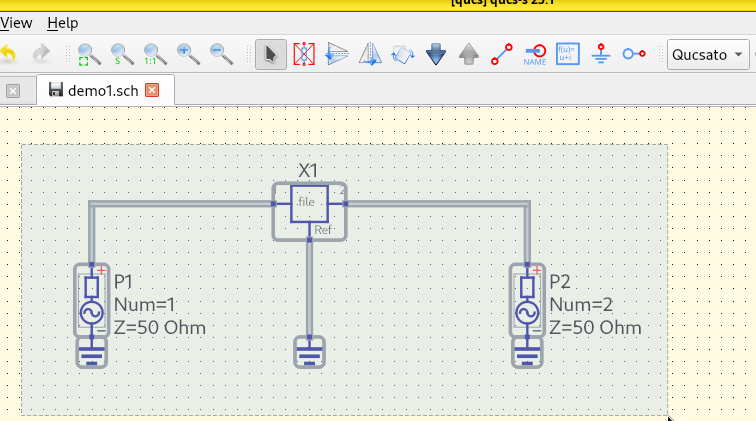The image size is (756, 421).
Task: Open the Qucsator simulator dropdown
Action: (x=708, y=54)
